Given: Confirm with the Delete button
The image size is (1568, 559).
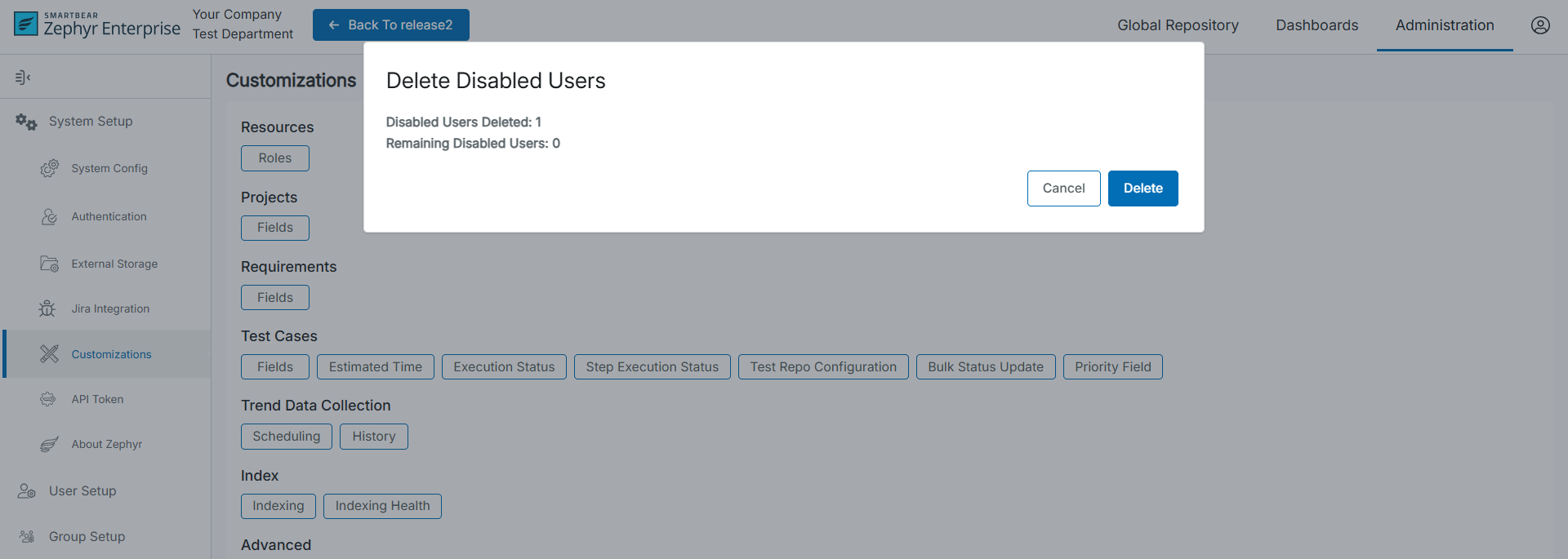Looking at the screenshot, I should [x=1143, y=189].
